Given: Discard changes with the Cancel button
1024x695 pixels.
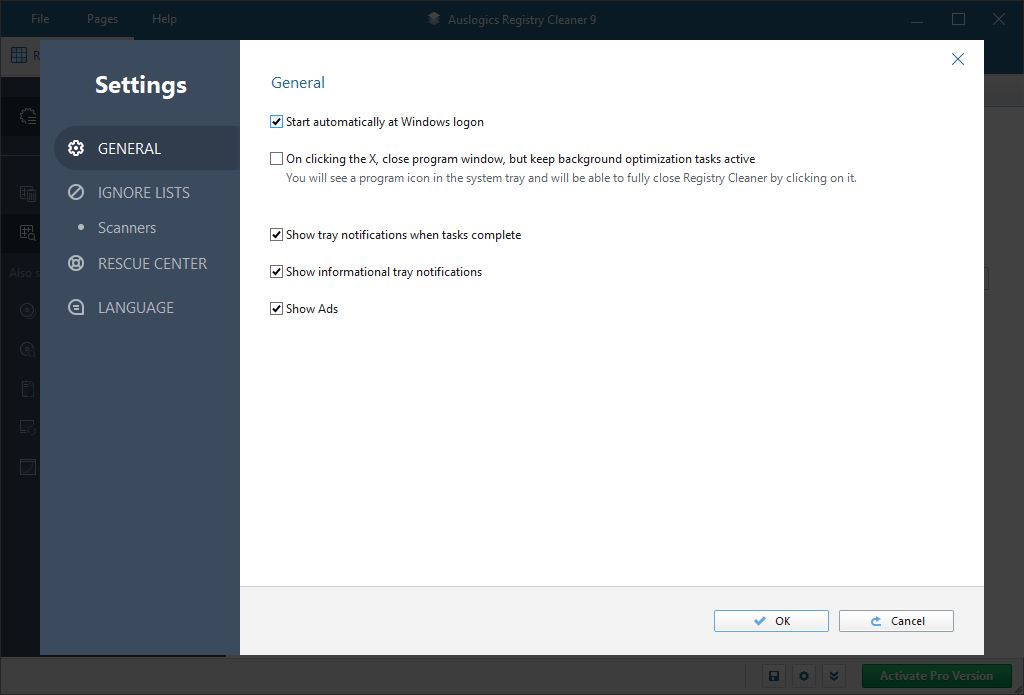Looking at the screenshot, I should pyautogui.click(x=896, y=621).
